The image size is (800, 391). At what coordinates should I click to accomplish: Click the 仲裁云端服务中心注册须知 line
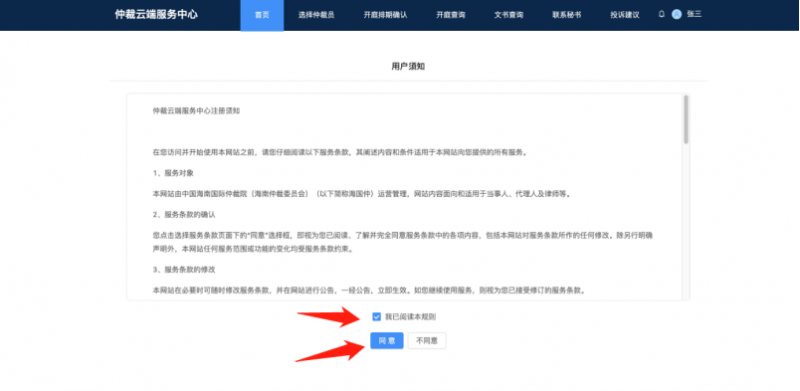(x=196, y=111)
